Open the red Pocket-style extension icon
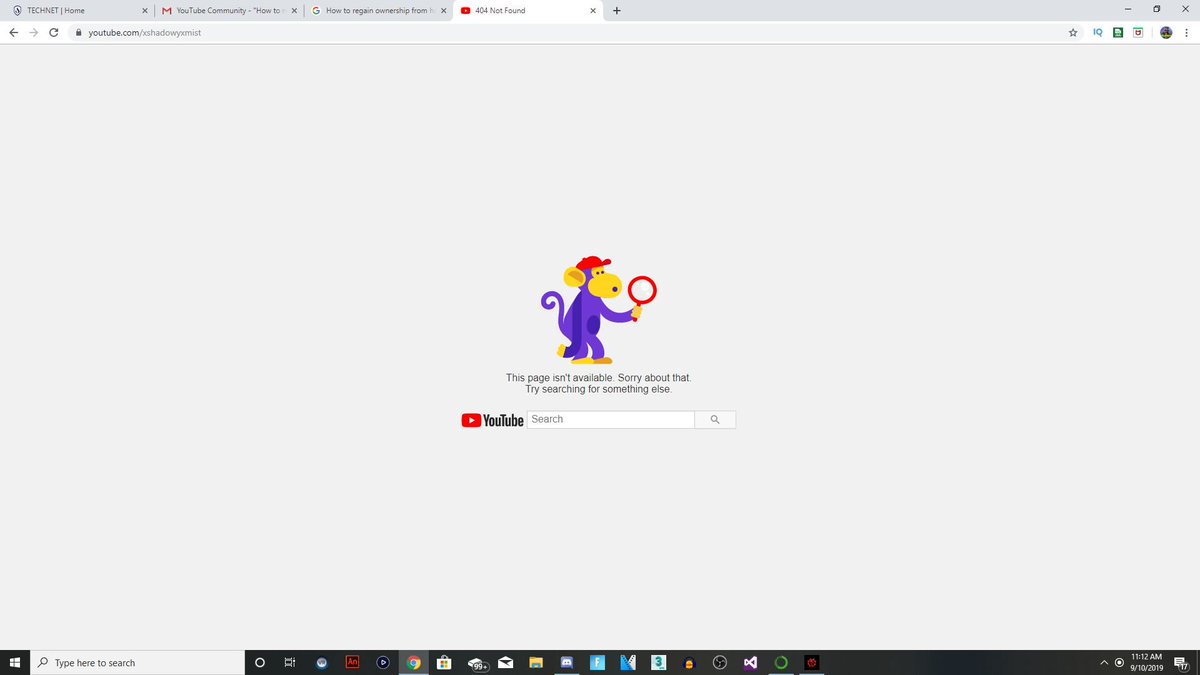 click(1138, 32)
